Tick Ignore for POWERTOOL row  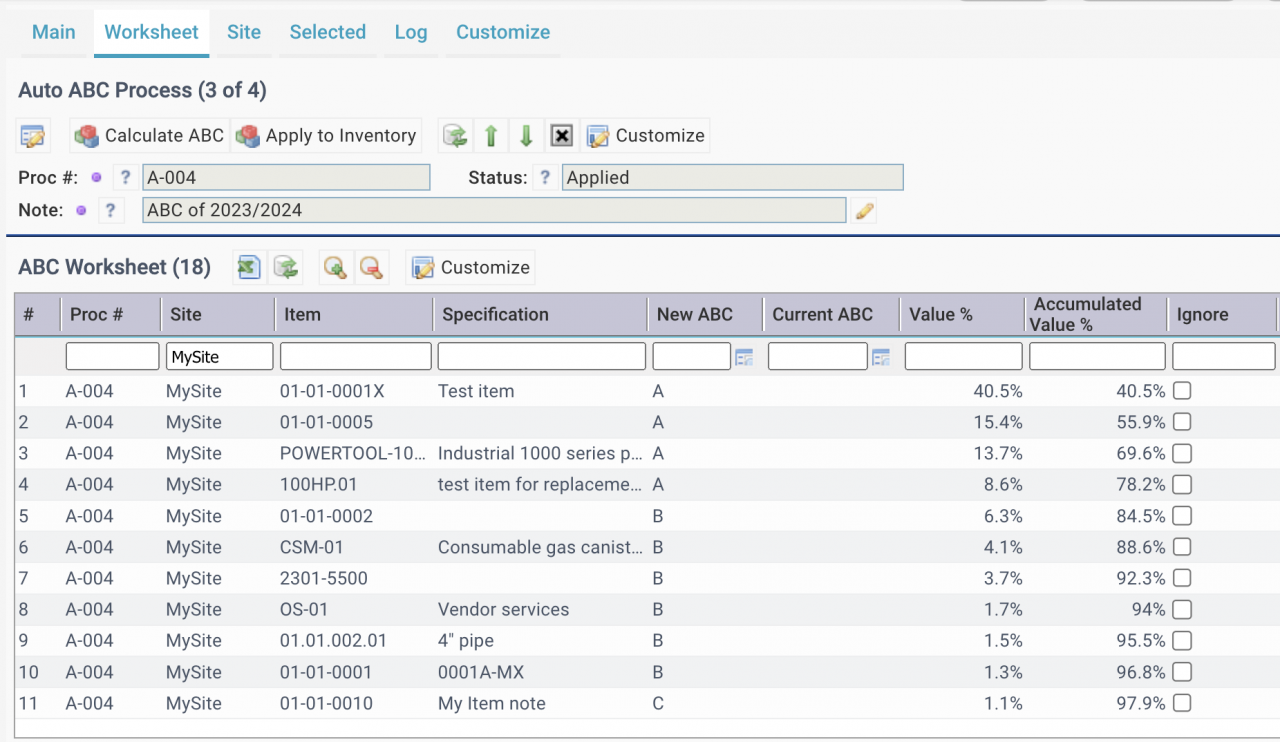pyautogui.click(x=1182, y=453)
